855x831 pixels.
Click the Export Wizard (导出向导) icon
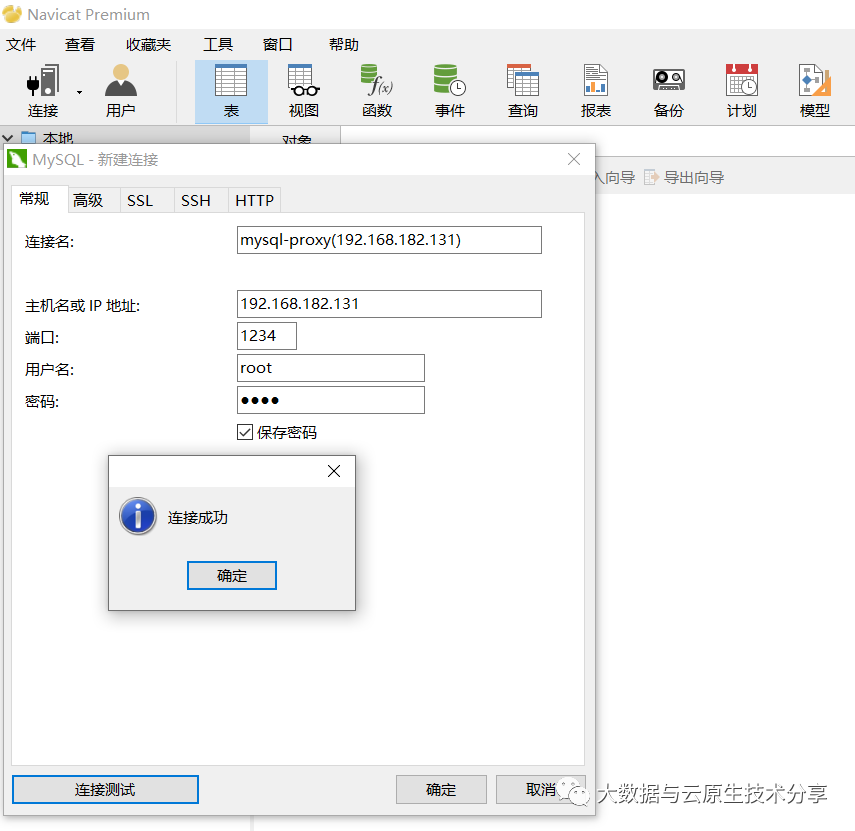(x=652, y=177)
